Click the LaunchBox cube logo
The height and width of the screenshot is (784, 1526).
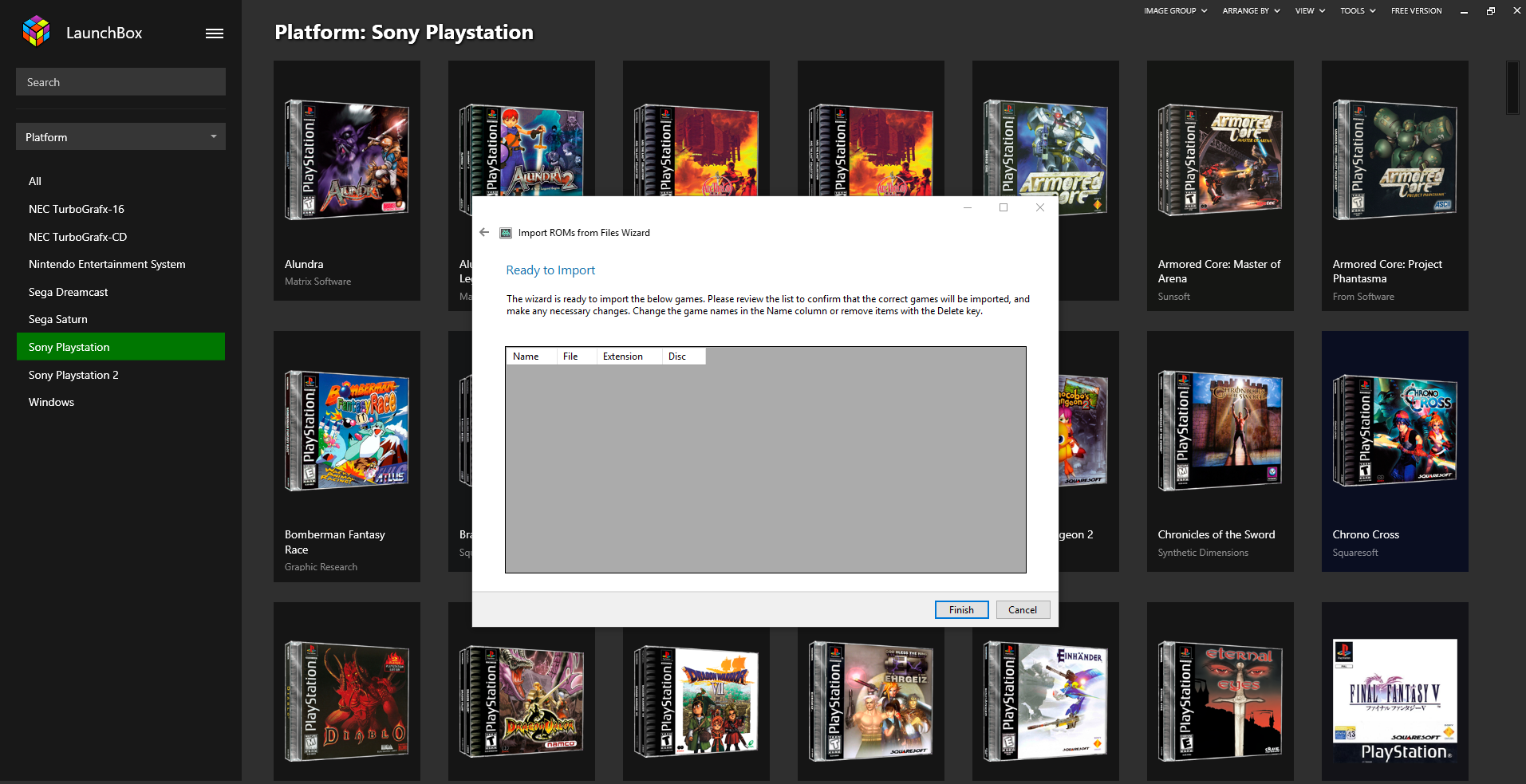[x=36, y=32]
